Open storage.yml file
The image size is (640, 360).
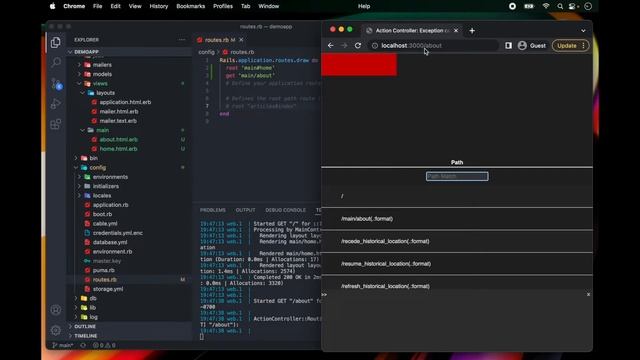click(x=108, y=289)
